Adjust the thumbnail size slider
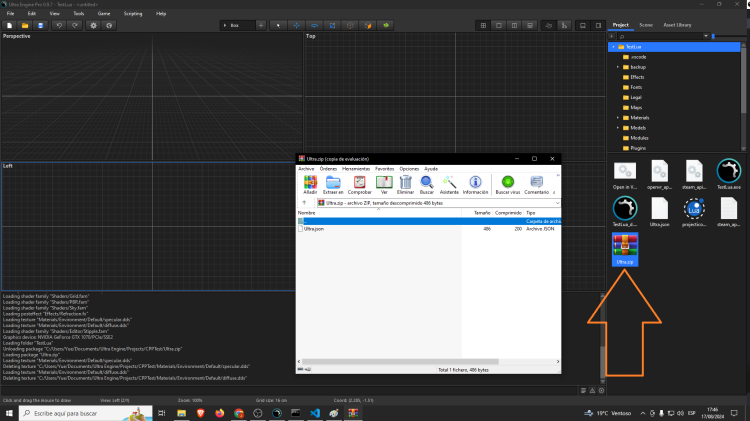750x421 pixels. [713, 36]
